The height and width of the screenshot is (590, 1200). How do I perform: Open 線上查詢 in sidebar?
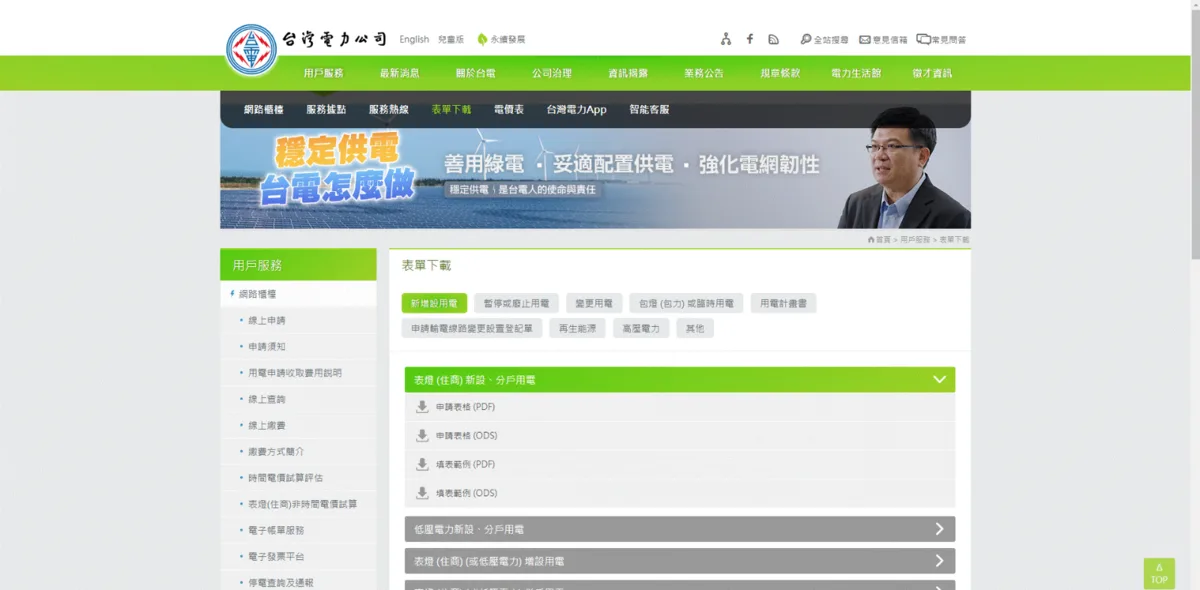click(x=266, y=399)
